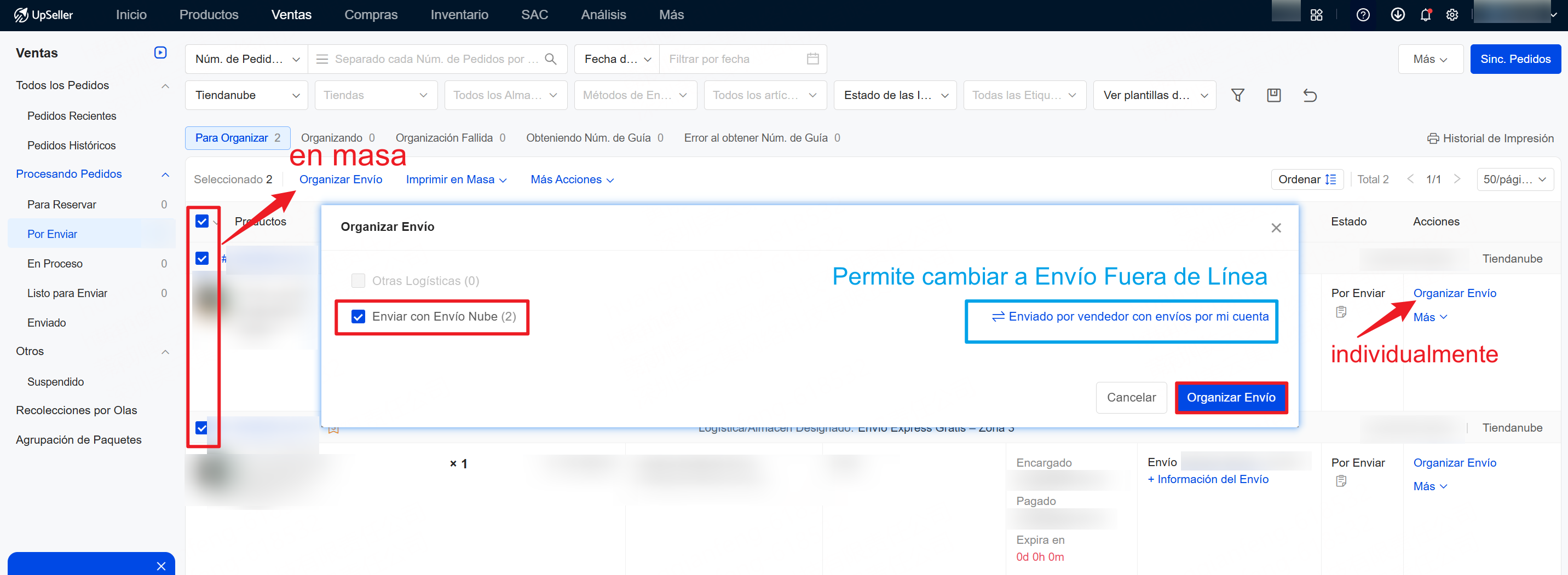Open the apps grid icon in top bar
This screenshot has width=1568, height=575.
(1316, 15)
